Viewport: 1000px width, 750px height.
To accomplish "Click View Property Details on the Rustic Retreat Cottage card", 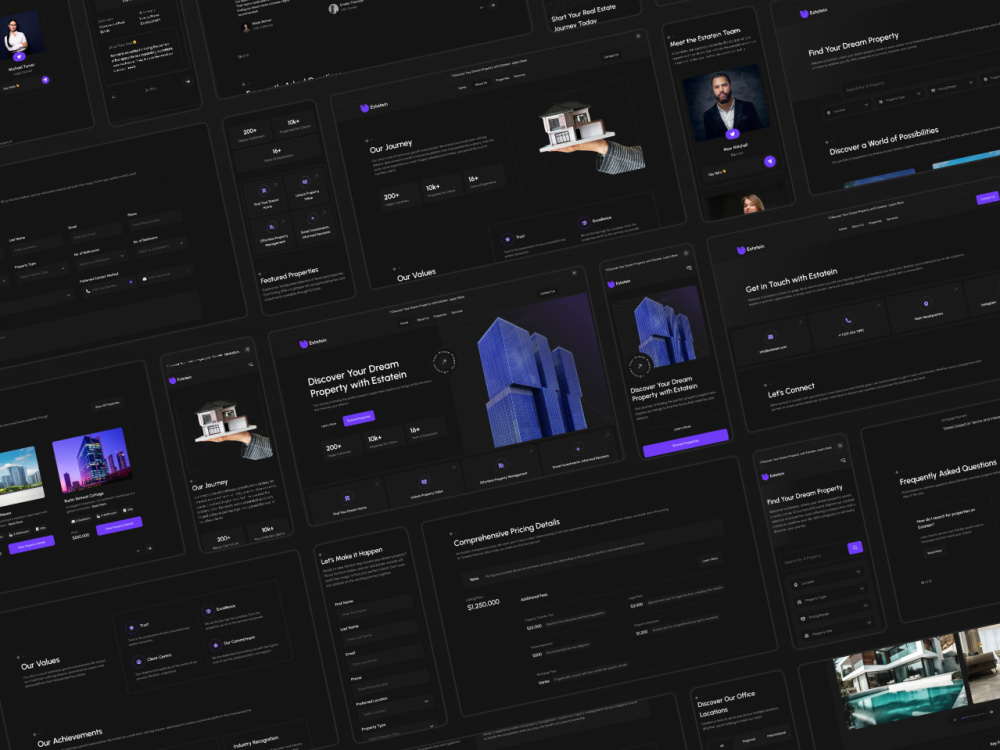I will point(119,526).
